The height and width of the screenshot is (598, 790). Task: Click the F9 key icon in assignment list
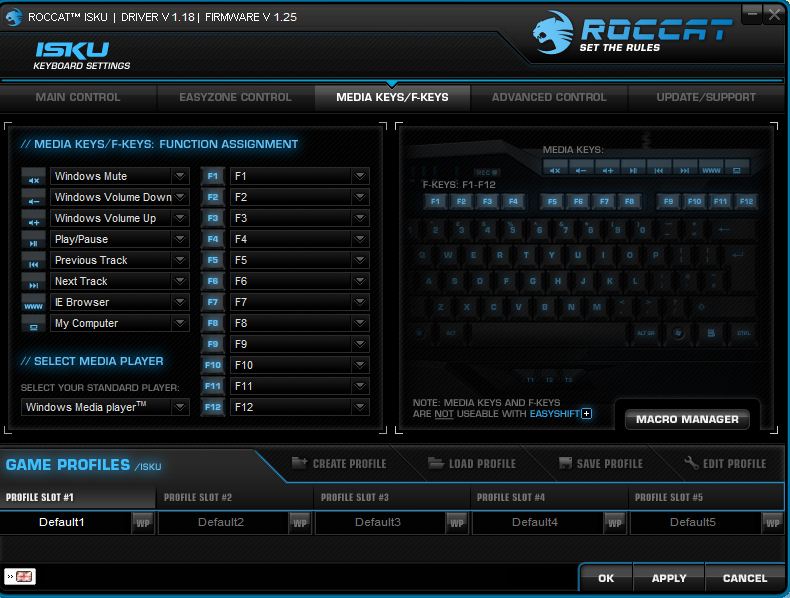click(x=213, y=344)
